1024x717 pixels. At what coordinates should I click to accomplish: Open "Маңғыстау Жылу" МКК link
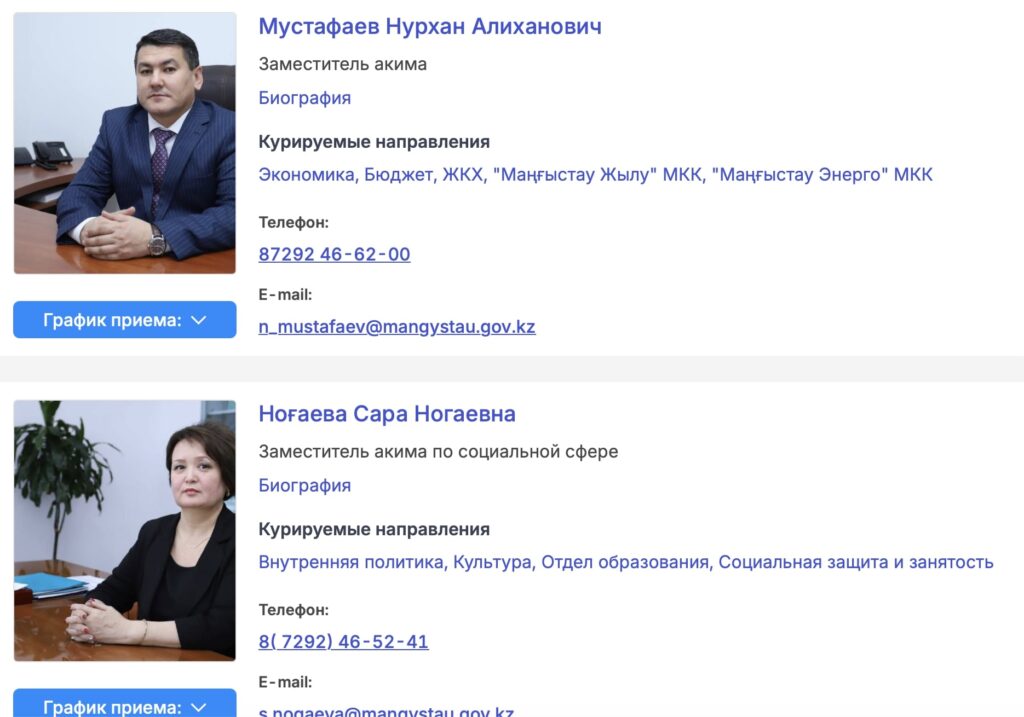(x=599, y=174)
